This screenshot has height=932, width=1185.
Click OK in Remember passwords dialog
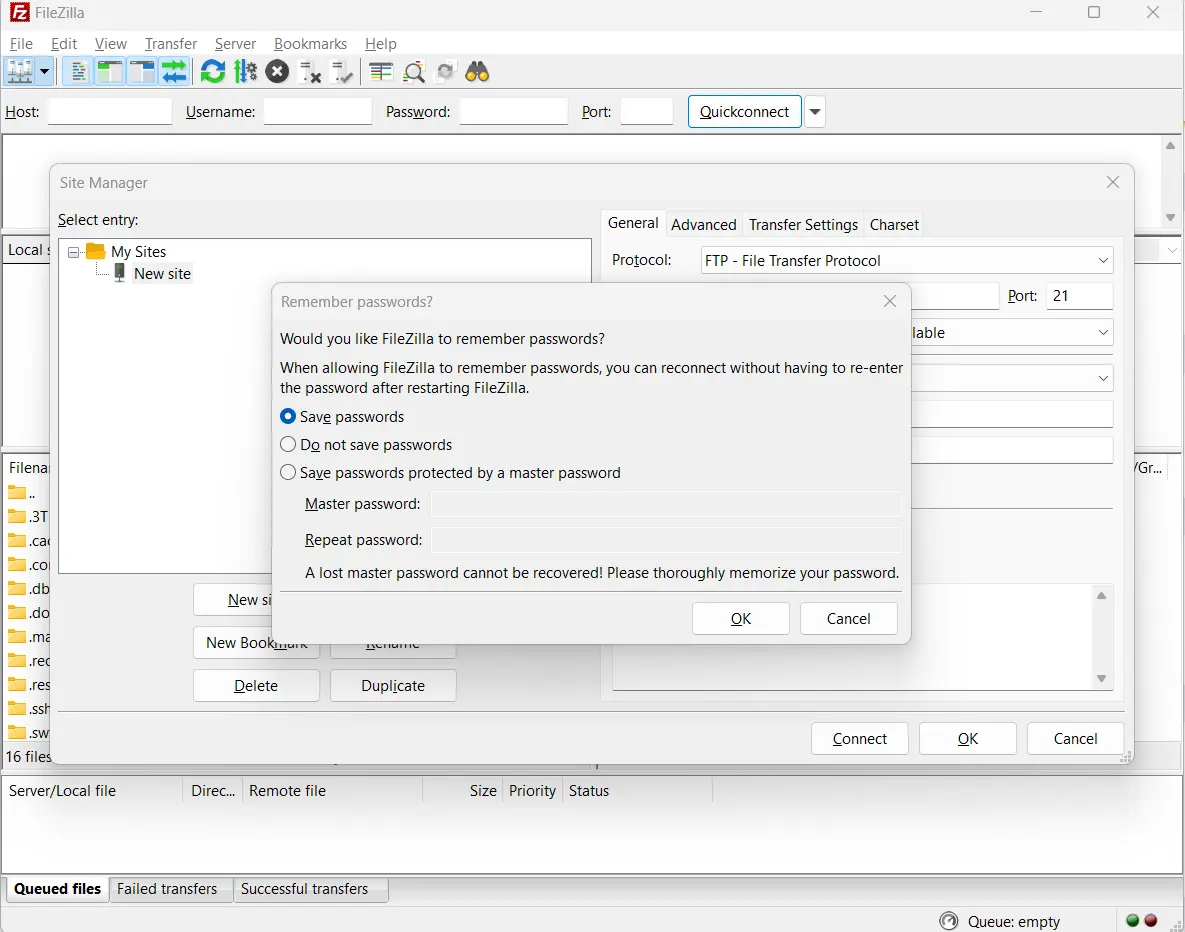click(741, 618)
